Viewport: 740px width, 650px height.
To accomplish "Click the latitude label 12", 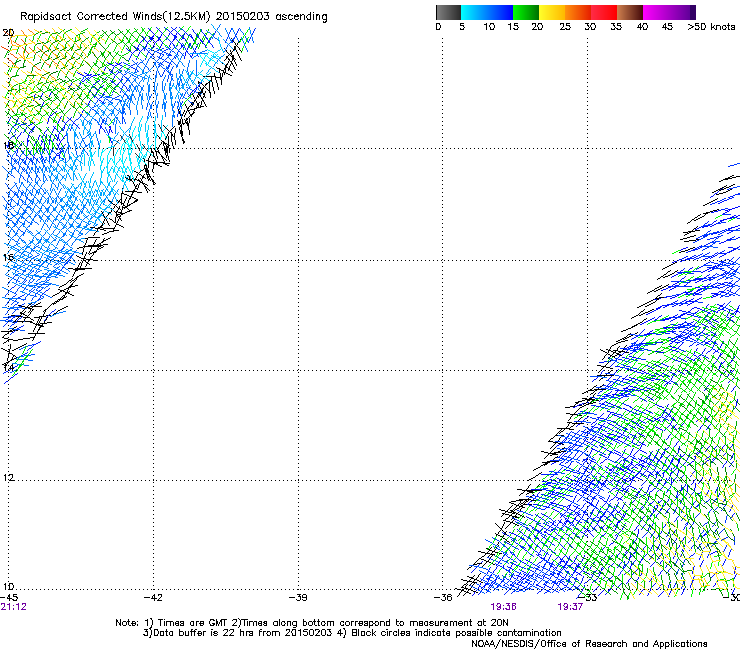I will click(x=8, y=478).
